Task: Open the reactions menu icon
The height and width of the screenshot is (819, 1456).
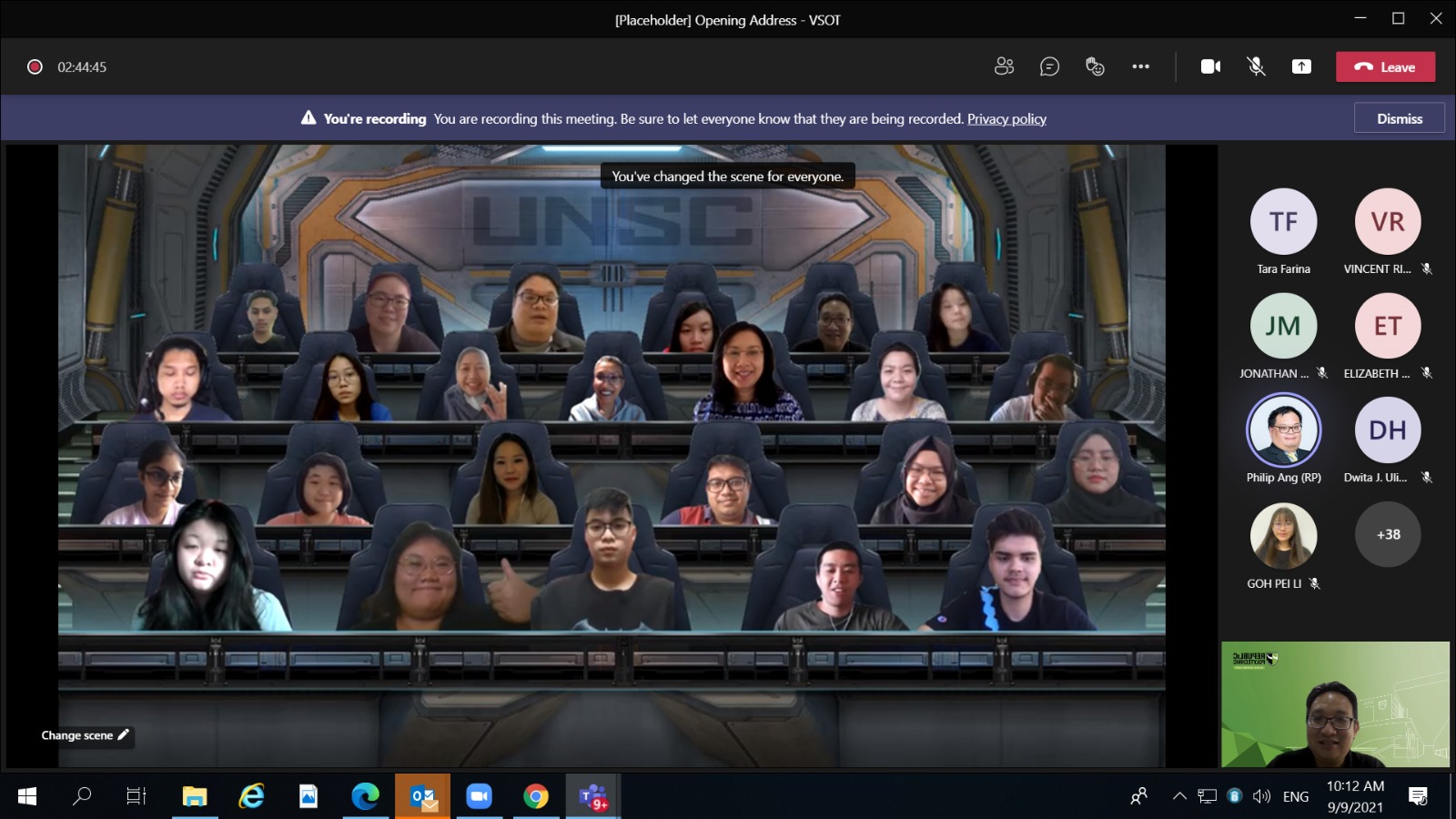Action: (1095, 66)
